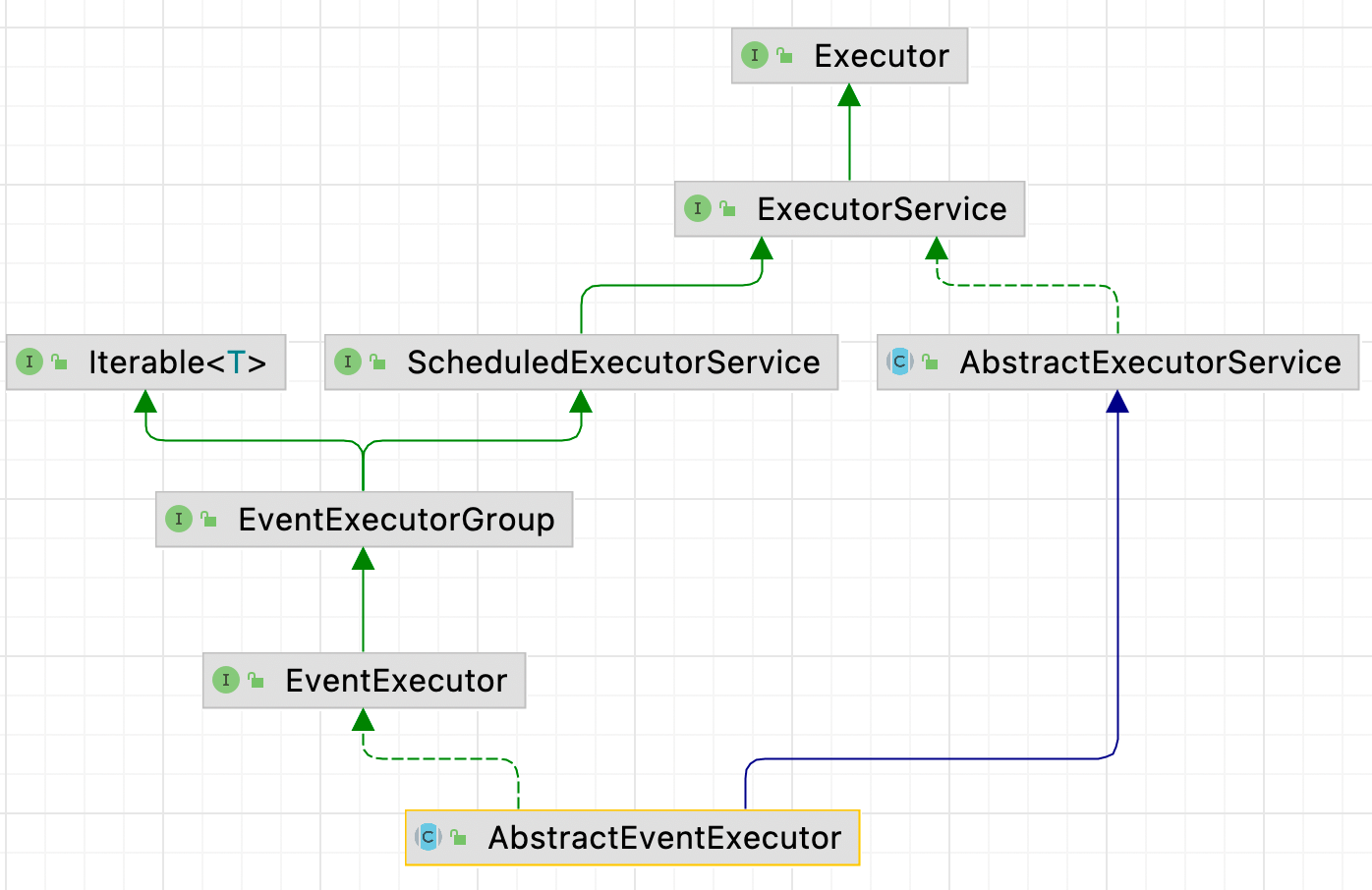Click the interface icon on the EventExecutor node
Viewport: 1372px width, 890px height.
tap(225, 680)
